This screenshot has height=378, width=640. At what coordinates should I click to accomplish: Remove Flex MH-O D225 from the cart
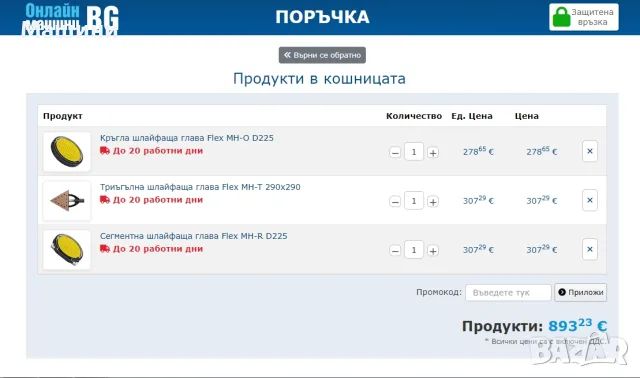point(590,151)
